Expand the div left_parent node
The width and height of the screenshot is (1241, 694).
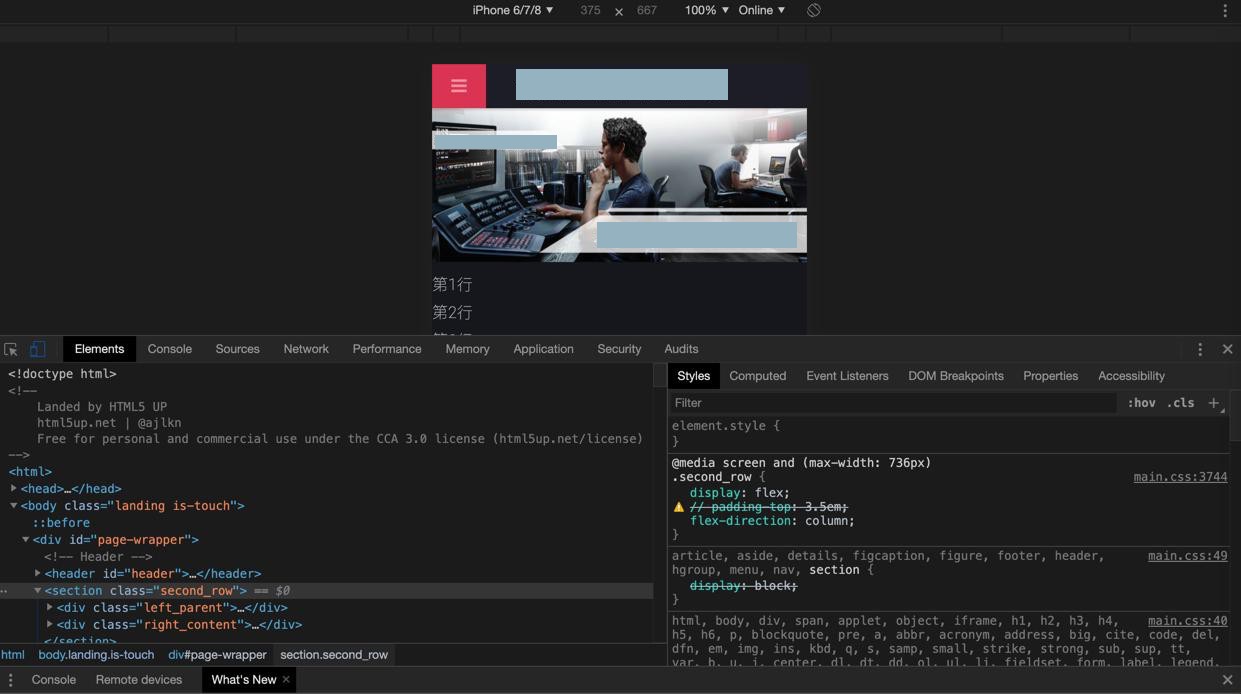click(x=50, y=607)
